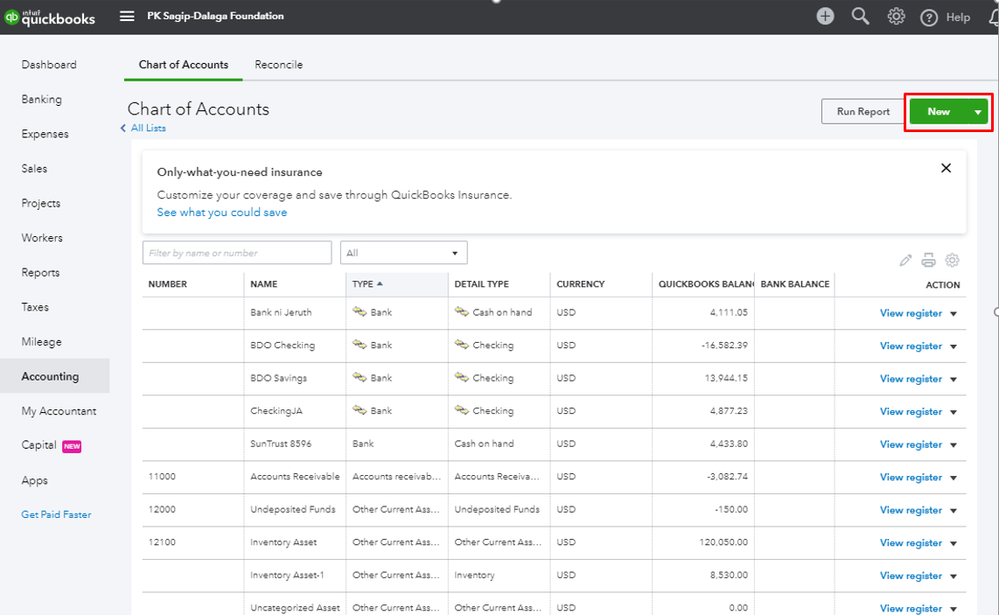Open Banking in the left sidebar
This screenshot has width=999, height=615.
41,99
